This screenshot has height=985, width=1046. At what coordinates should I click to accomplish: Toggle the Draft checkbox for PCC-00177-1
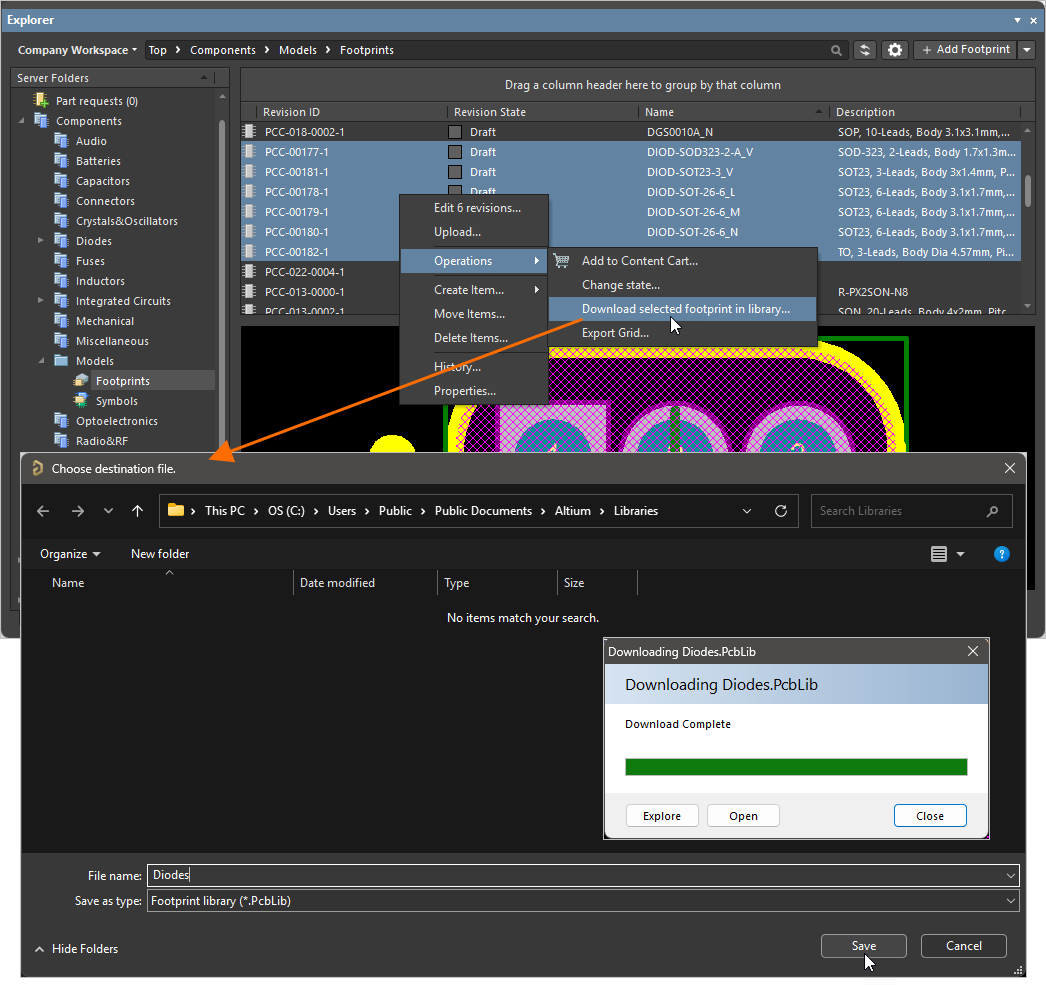click(455, 152)
